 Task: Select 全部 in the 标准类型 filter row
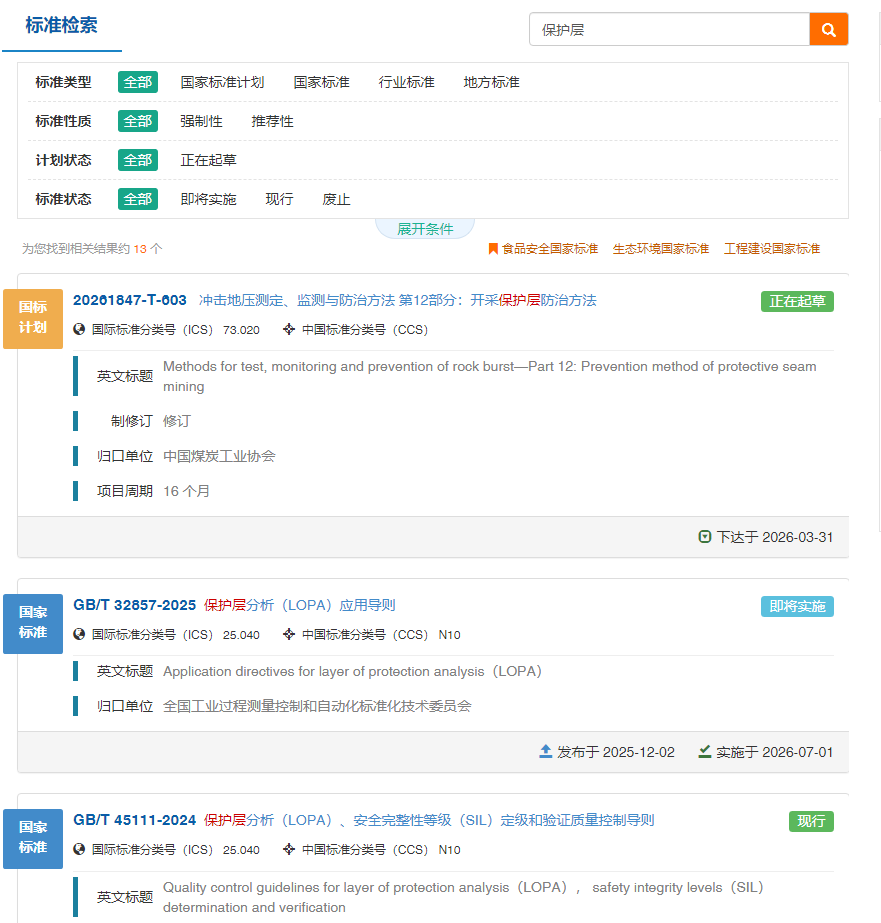pyautogui.click(x=138, y=82)
